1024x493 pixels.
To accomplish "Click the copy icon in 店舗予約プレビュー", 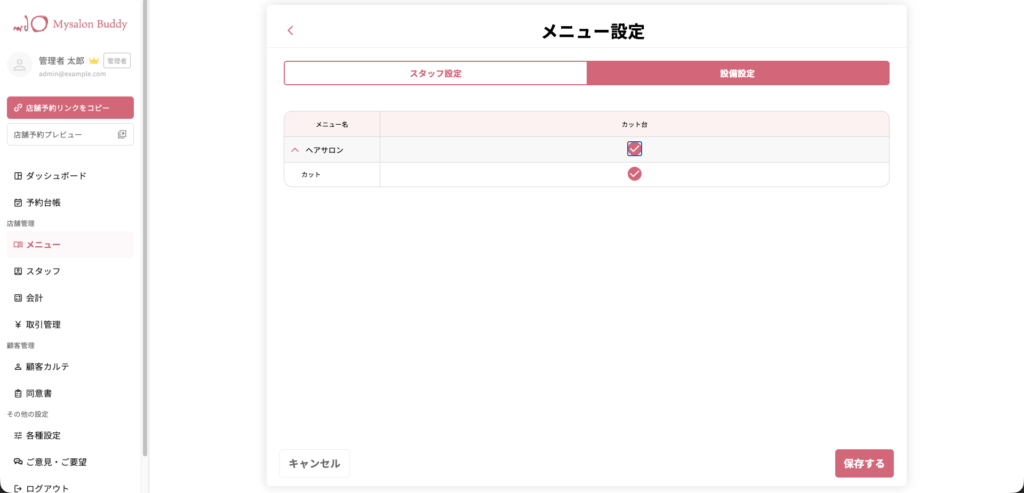I will (x=122, y=134).
